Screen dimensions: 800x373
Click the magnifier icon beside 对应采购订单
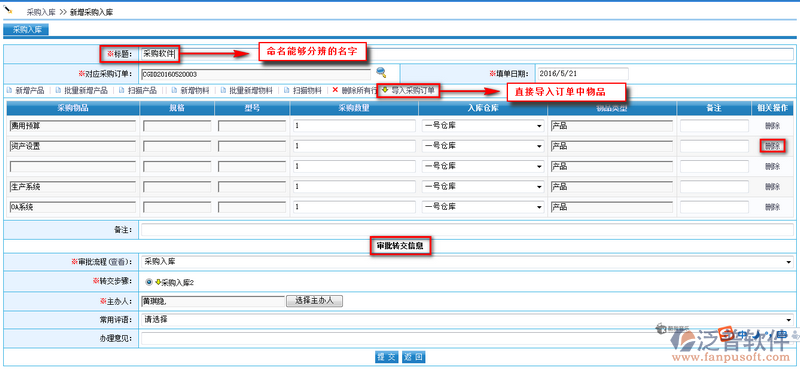point(381,73)
